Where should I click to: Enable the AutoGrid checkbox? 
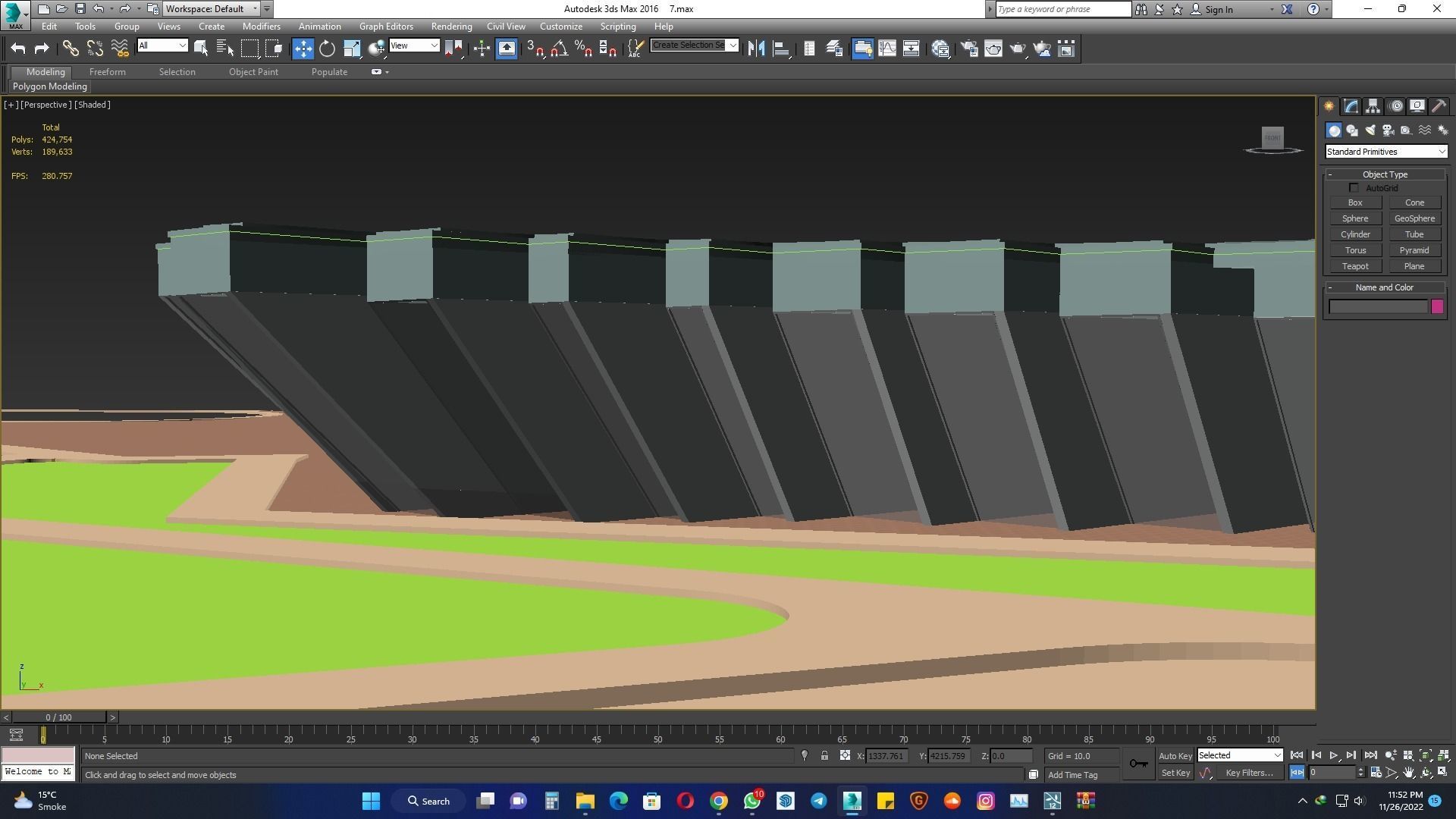1354,188
